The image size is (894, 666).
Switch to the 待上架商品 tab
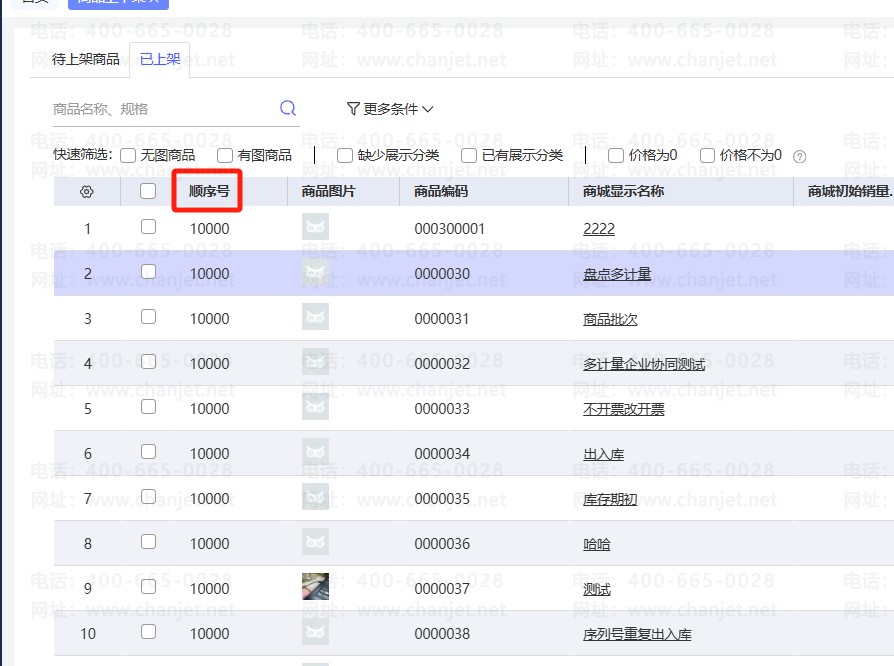[86, 60]
